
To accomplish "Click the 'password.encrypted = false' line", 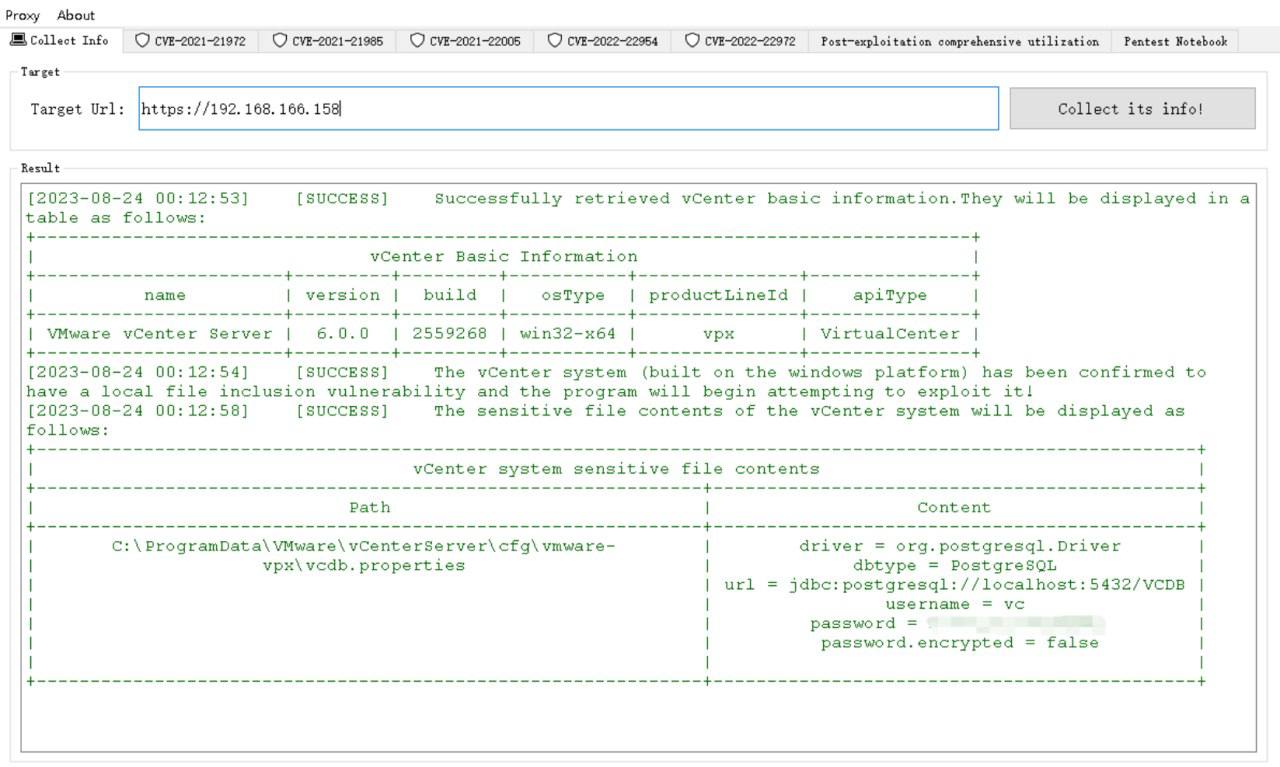I will tap(960, 642).
